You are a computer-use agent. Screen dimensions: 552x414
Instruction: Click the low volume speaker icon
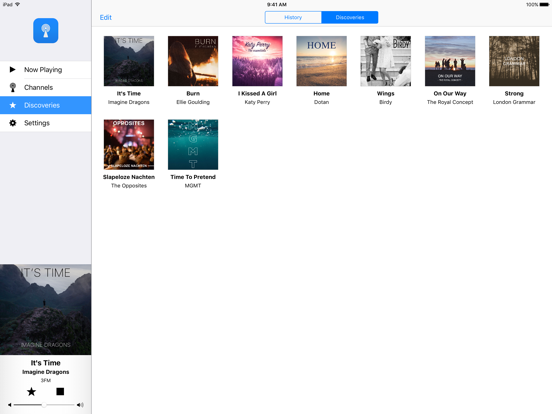tap(10, 405)
